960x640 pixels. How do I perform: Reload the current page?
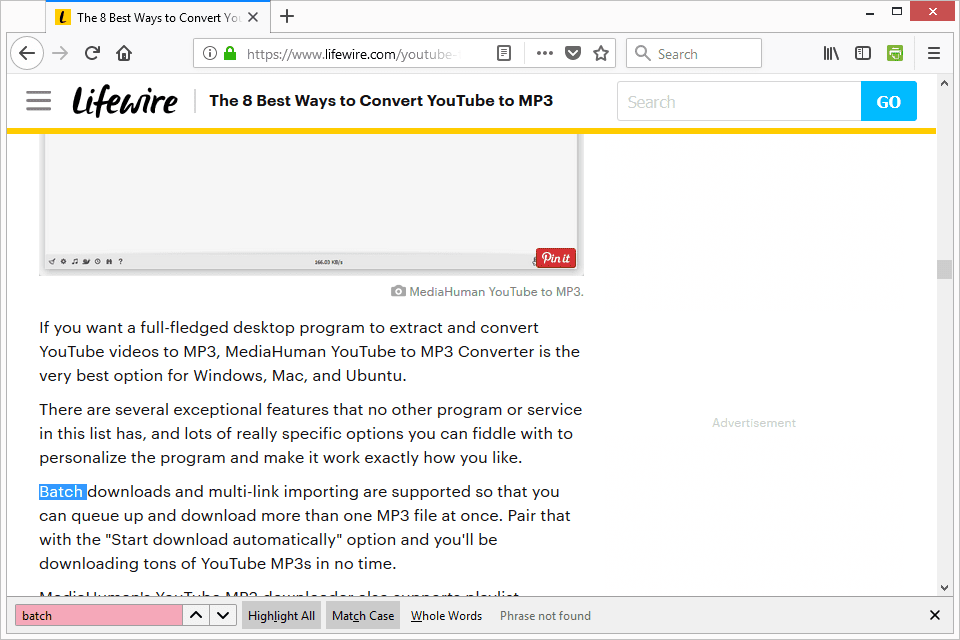point(92,54)
